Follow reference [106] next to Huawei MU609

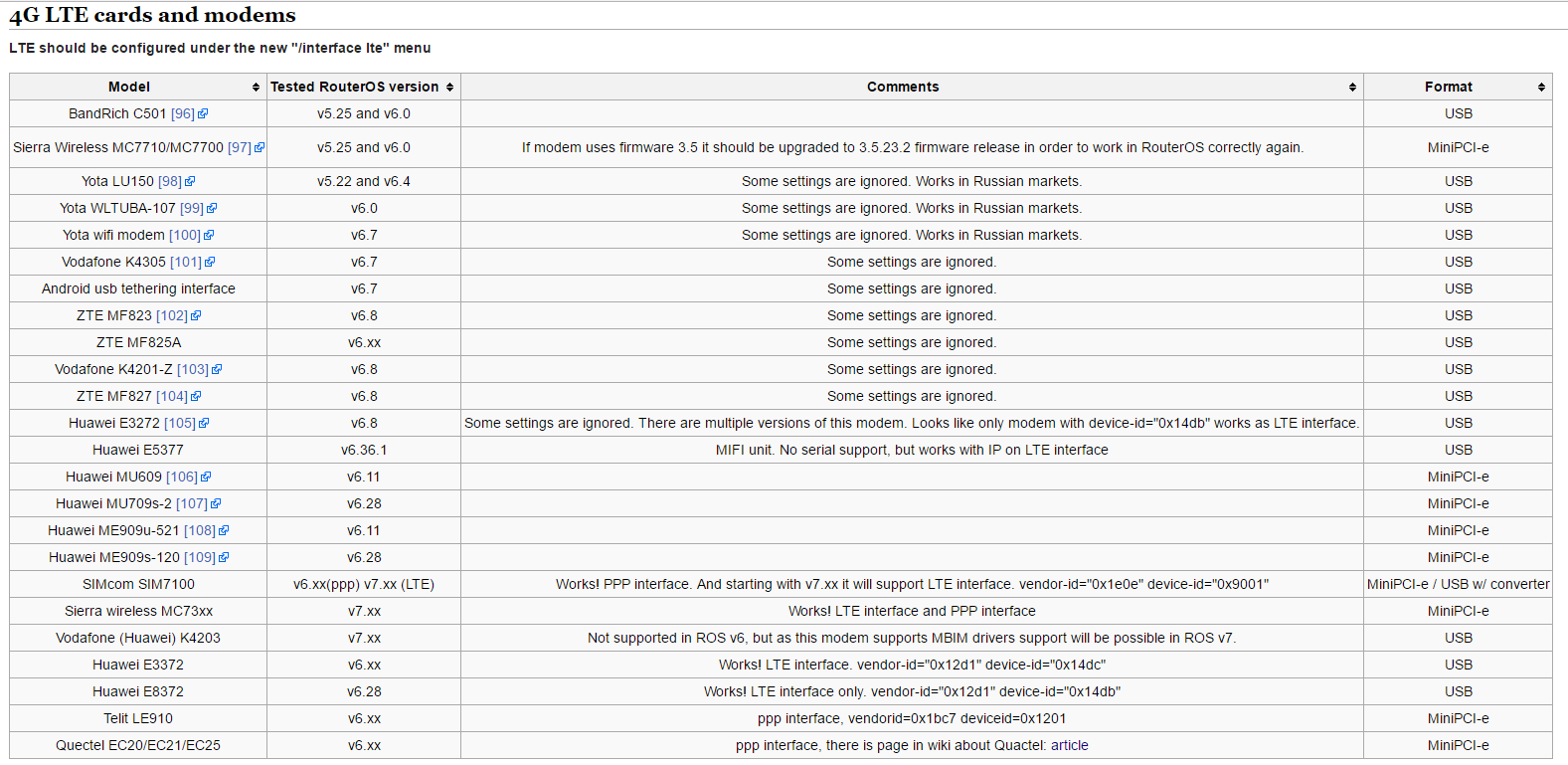click(182, 477)
